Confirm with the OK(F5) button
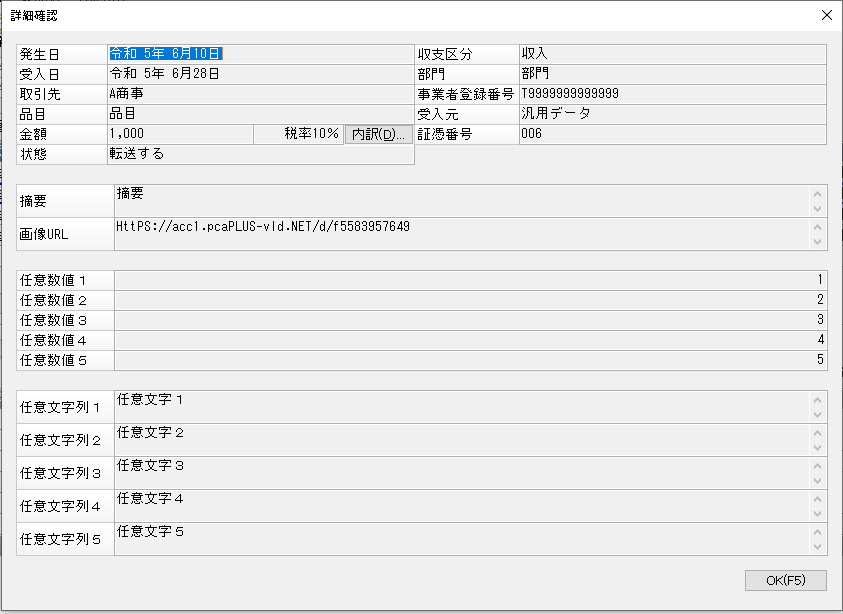The width and height of the screenshot is (843, 614). point(785,580)
